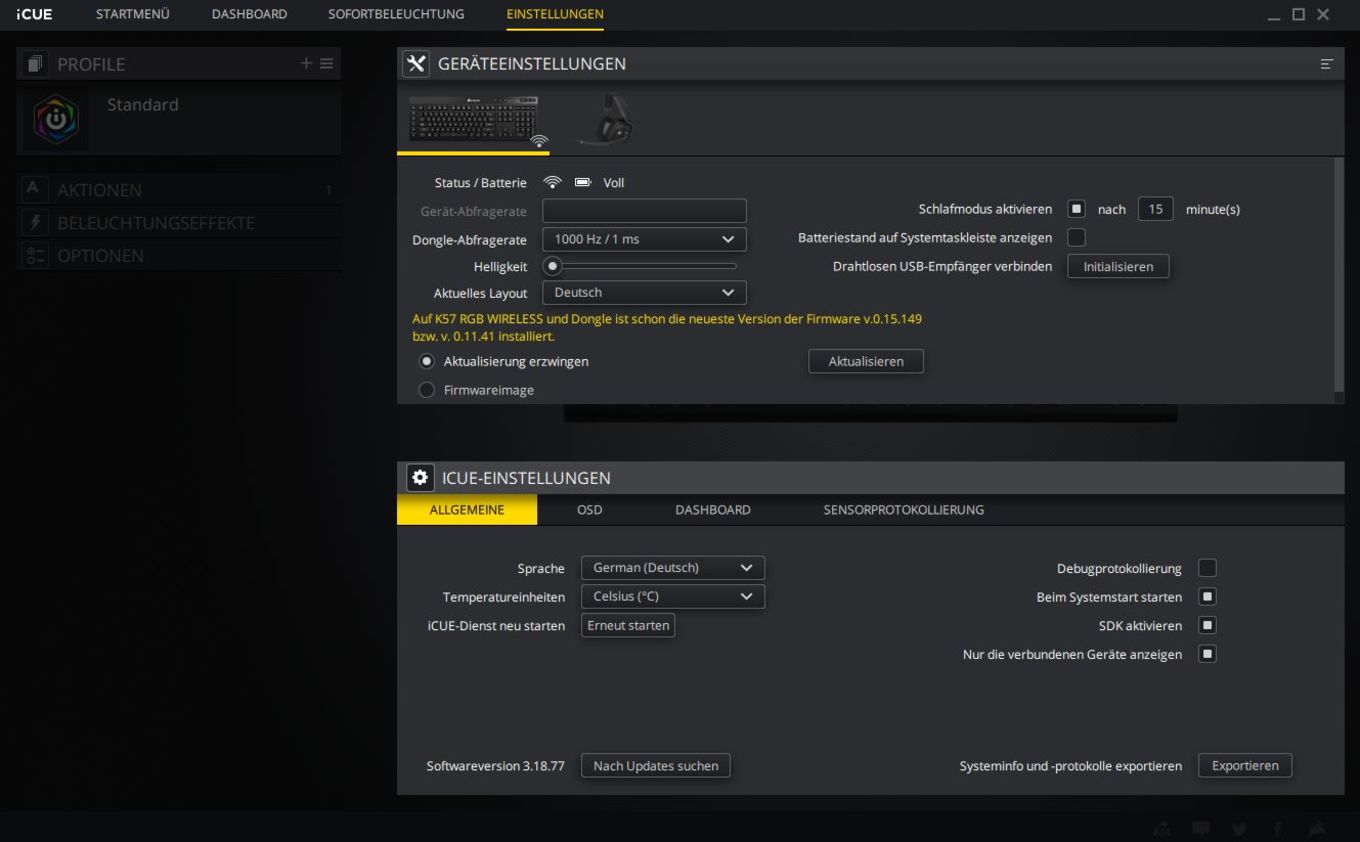The image size is (1360, 842).
Task: Enable Batteriestand auf Systemtaskleiste anzeigen
Action: click(x=1076, y=238)
